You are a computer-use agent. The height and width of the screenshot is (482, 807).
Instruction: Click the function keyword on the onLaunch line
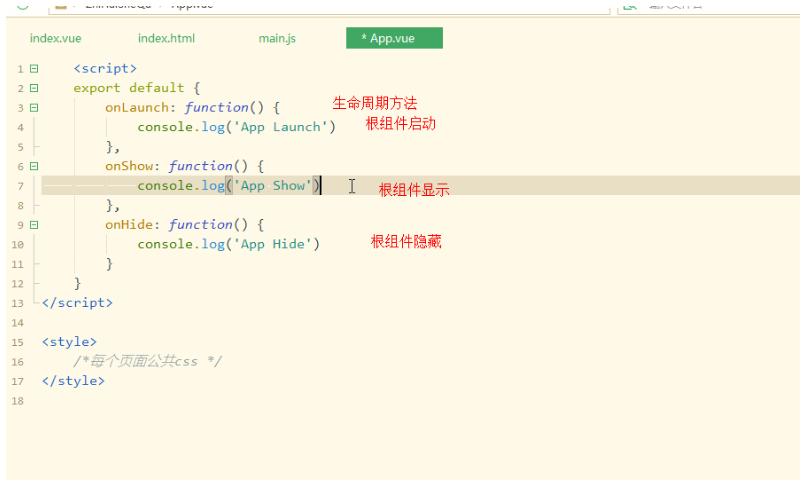(216, 108)
